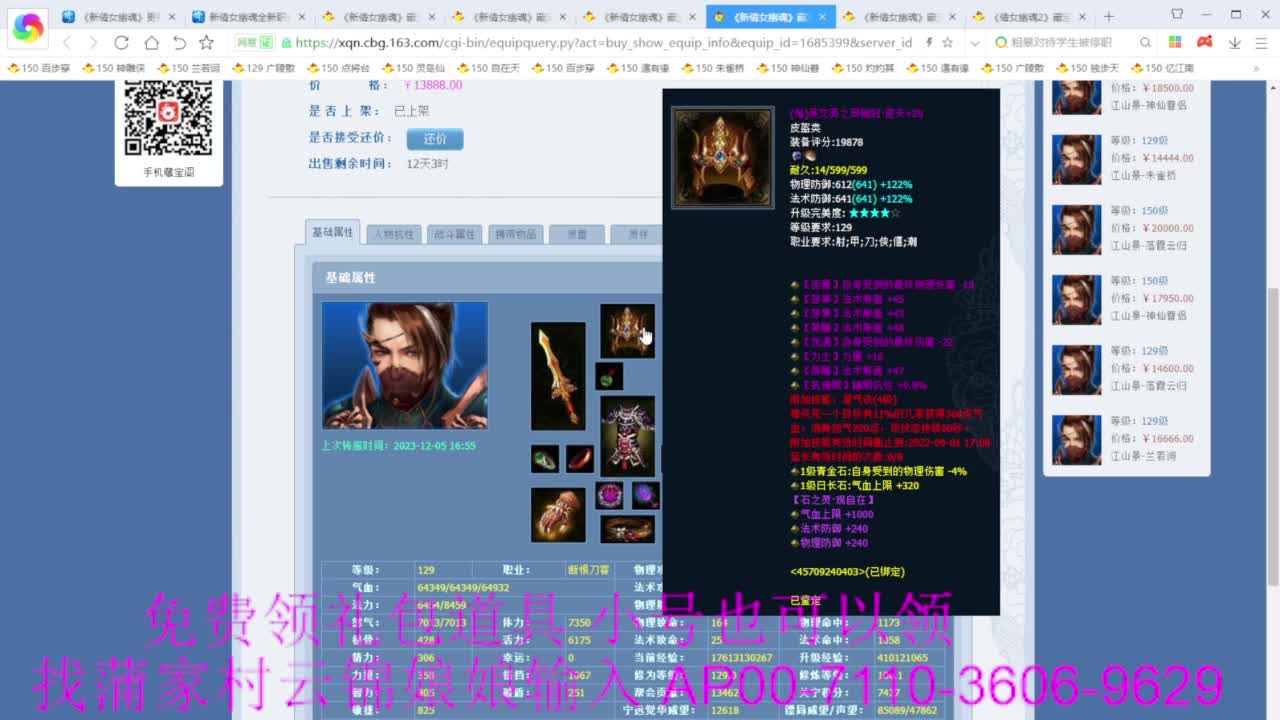Click the colorful browser logo icon

point(27,27)
